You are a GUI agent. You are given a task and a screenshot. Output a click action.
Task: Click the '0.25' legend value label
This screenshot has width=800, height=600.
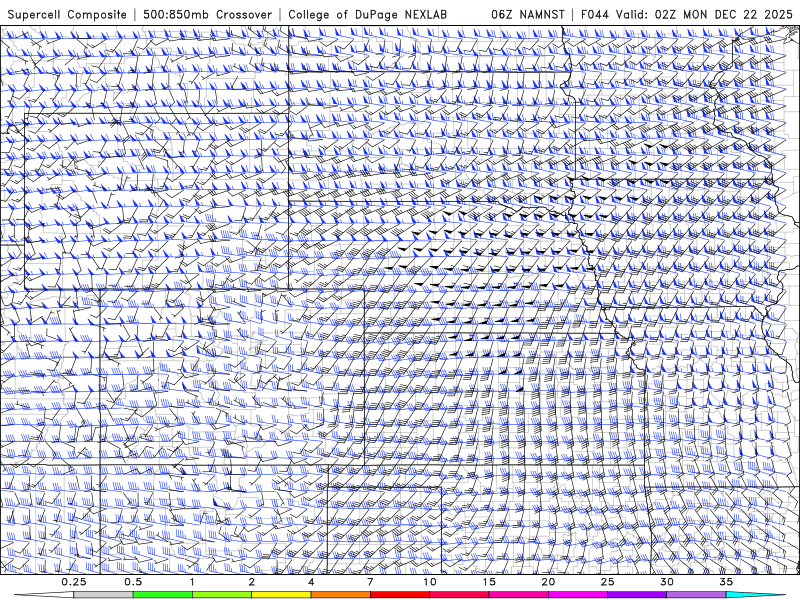point(74,582)
